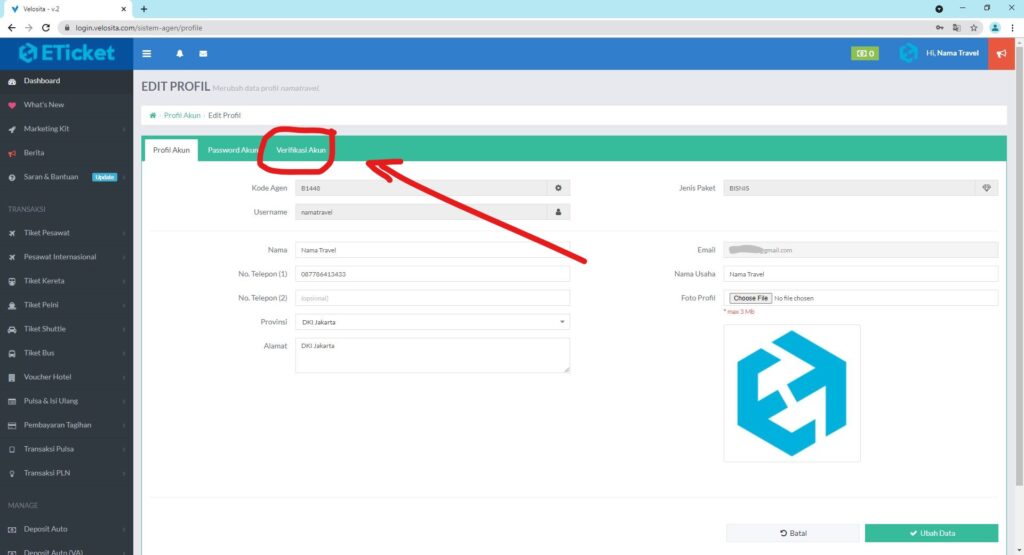
Task: Click the Deposit Auto money icon
Action: point(12,530)
